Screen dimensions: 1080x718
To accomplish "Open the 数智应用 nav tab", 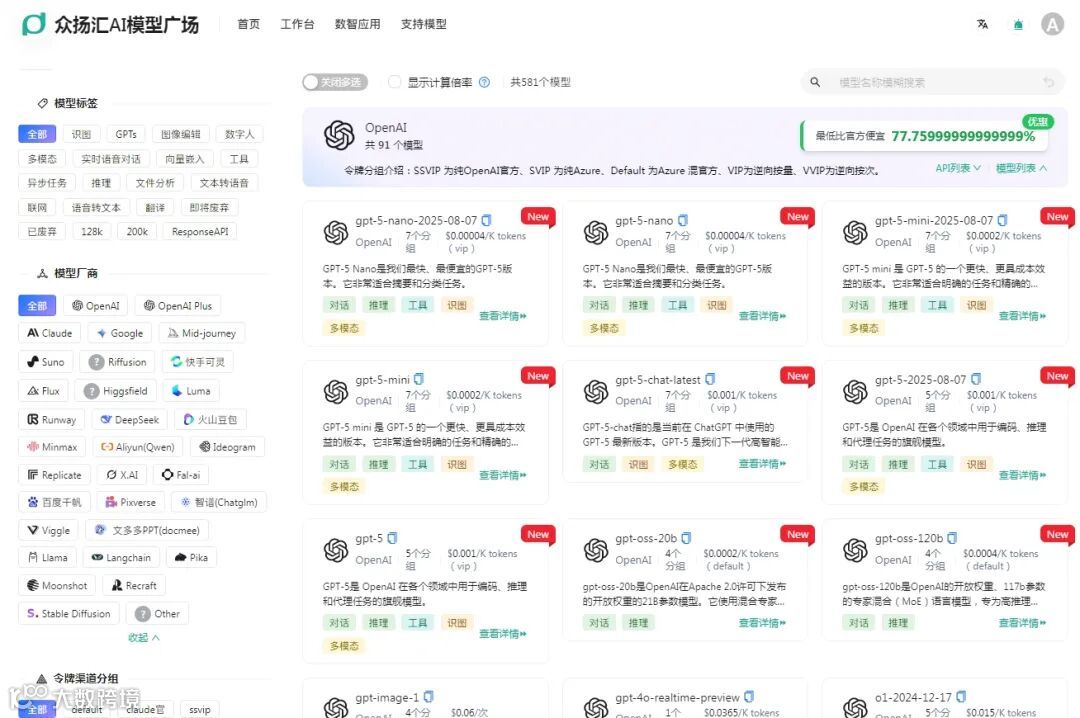I will (357, 24).
